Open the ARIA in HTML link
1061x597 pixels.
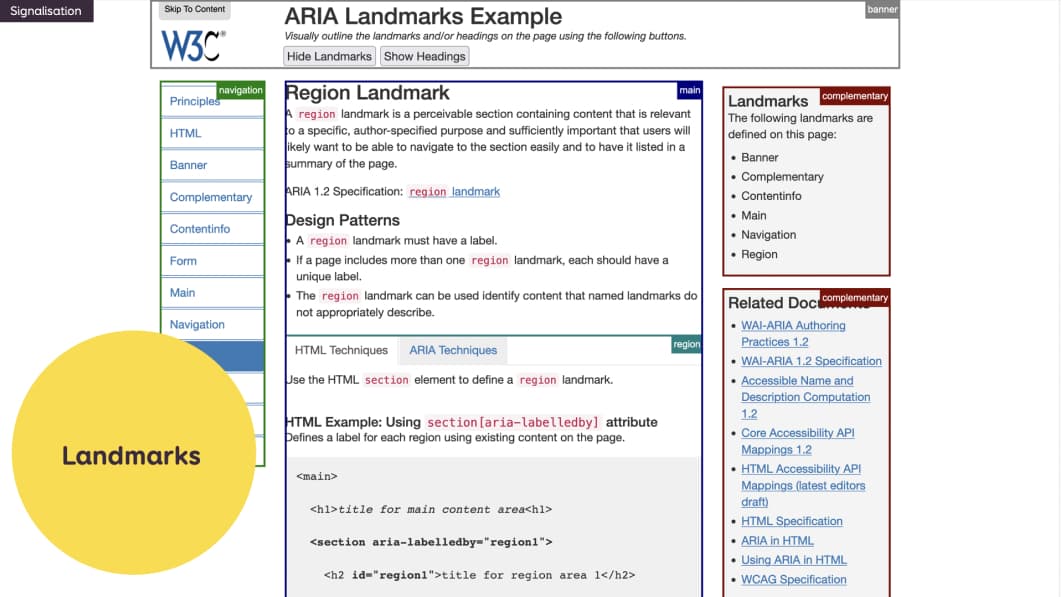777,540
